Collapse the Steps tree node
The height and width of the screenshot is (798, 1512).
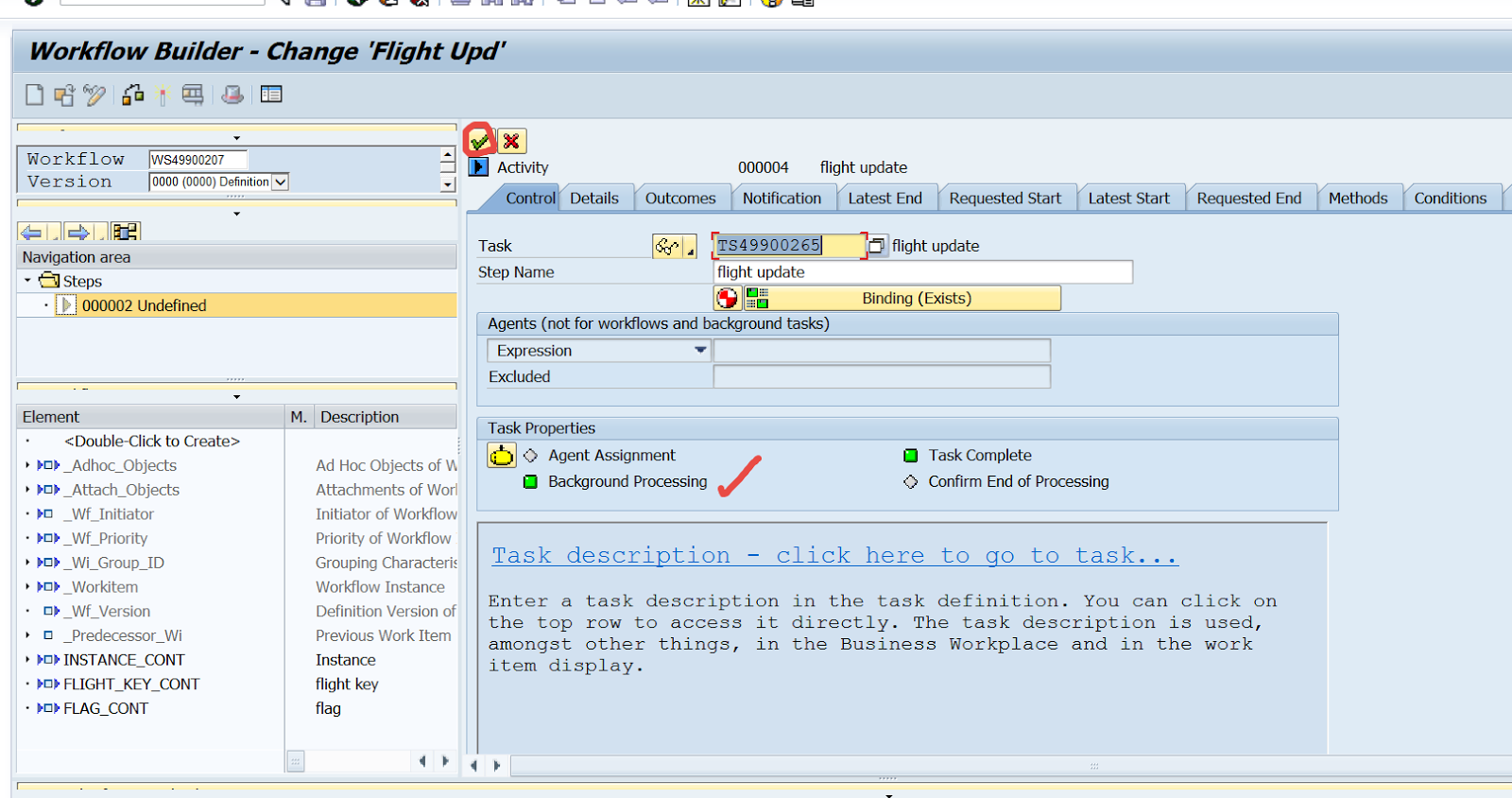point(28,281)
